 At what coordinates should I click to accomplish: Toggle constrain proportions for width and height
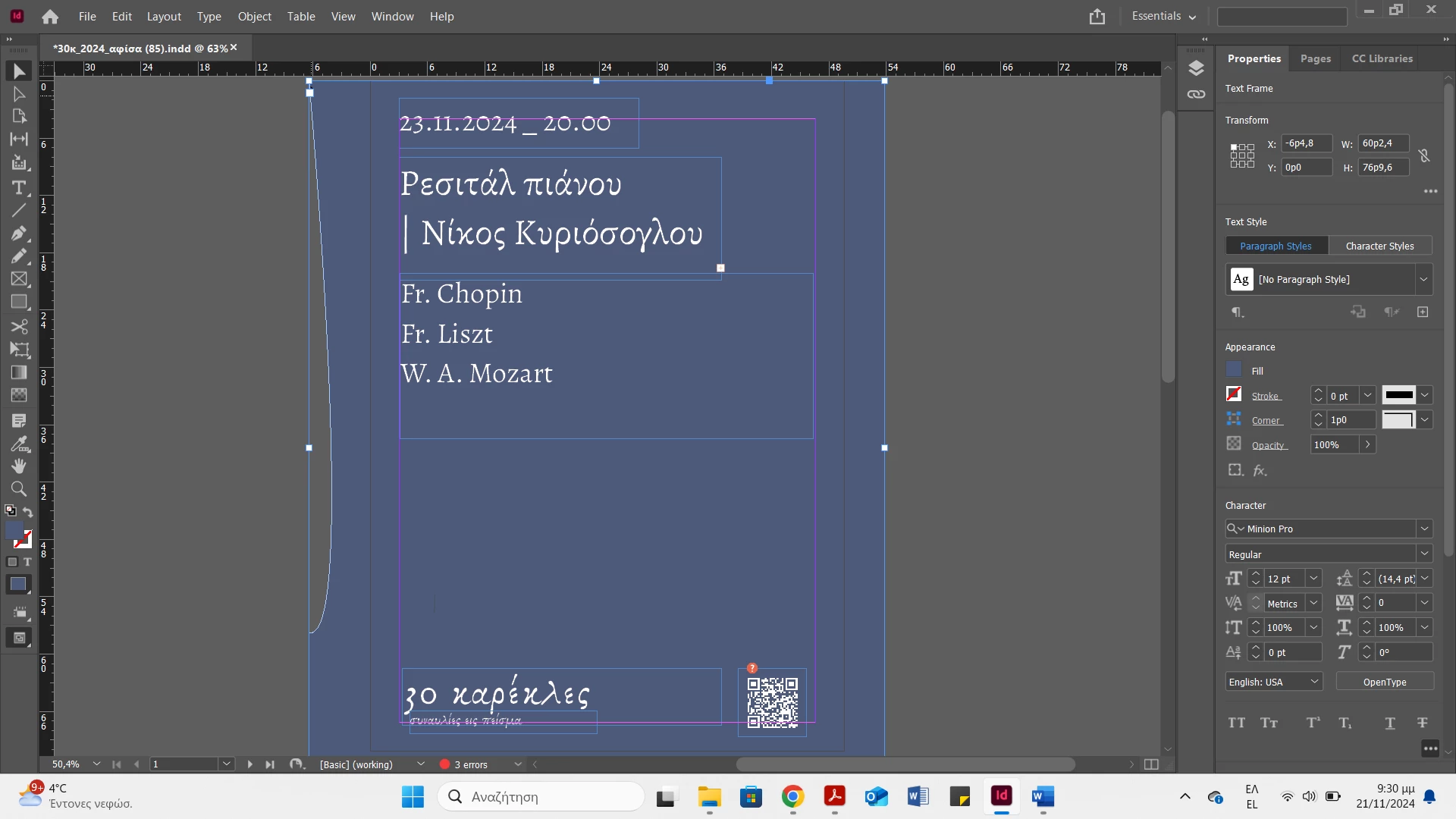(x=1424, y=155)
